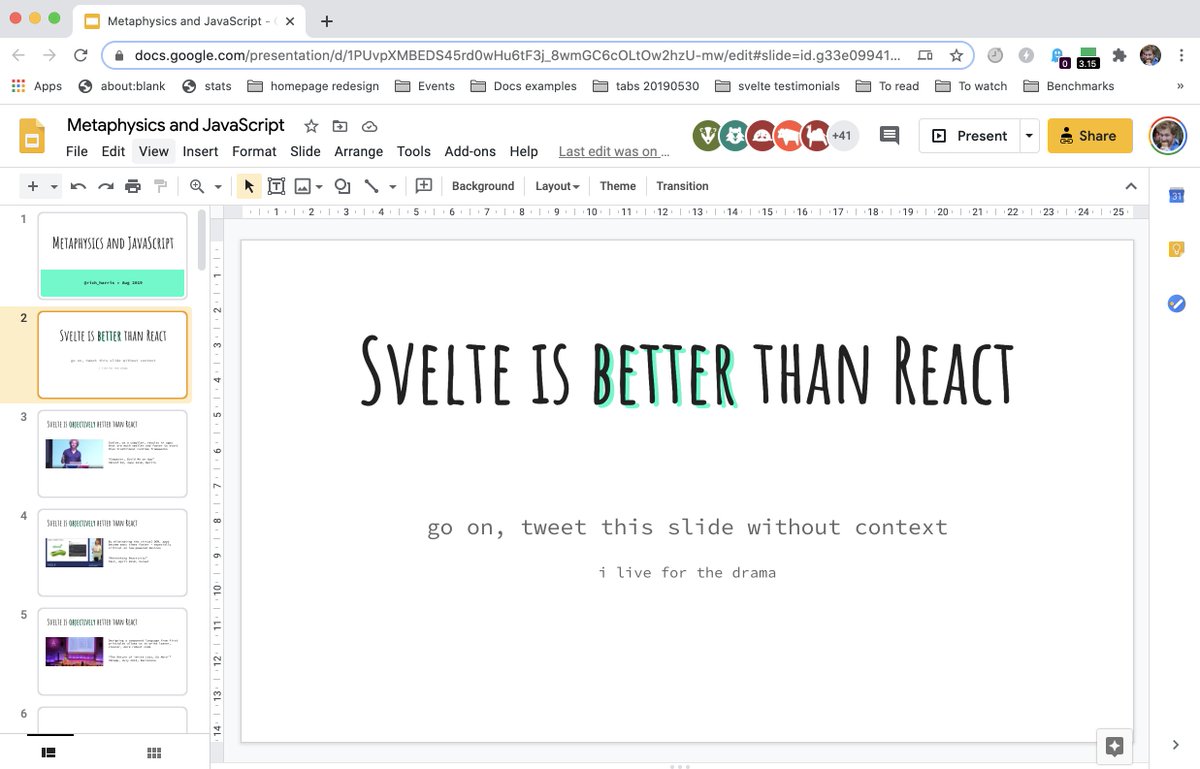Select the Text box tool
The height and width of the screenshot is (769, 1200).
[x=276, y=186]
